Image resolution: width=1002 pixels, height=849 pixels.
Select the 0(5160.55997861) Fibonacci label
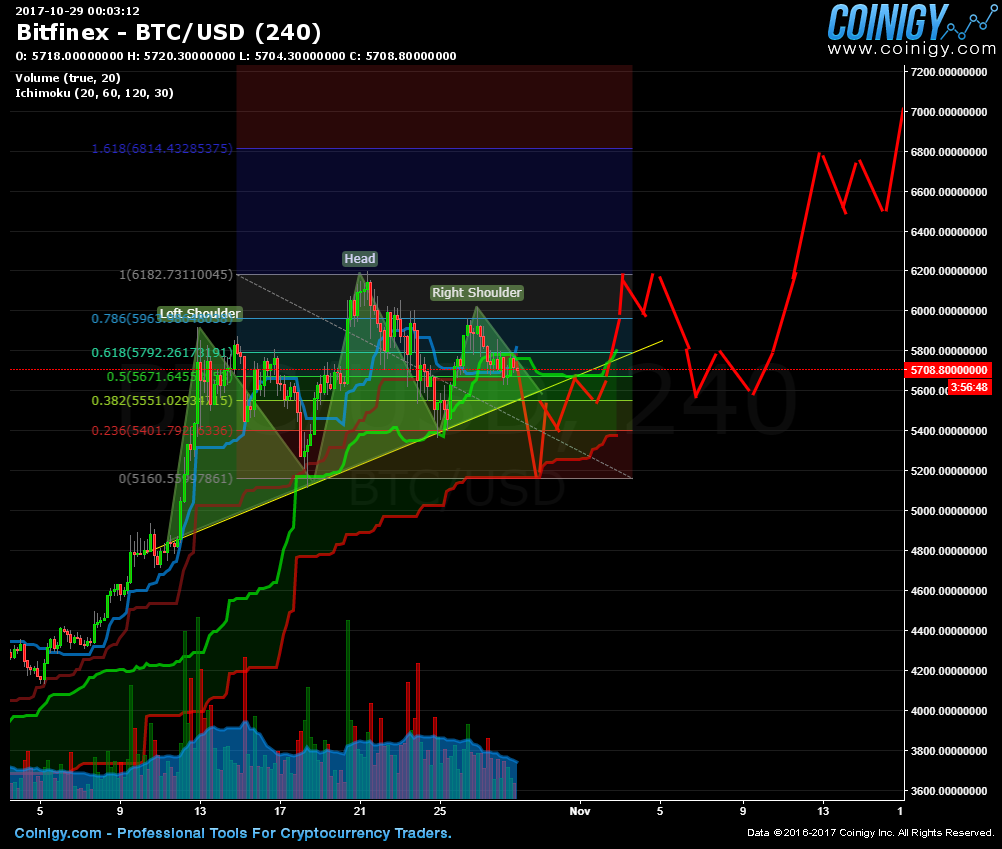(x=176, y=478)
